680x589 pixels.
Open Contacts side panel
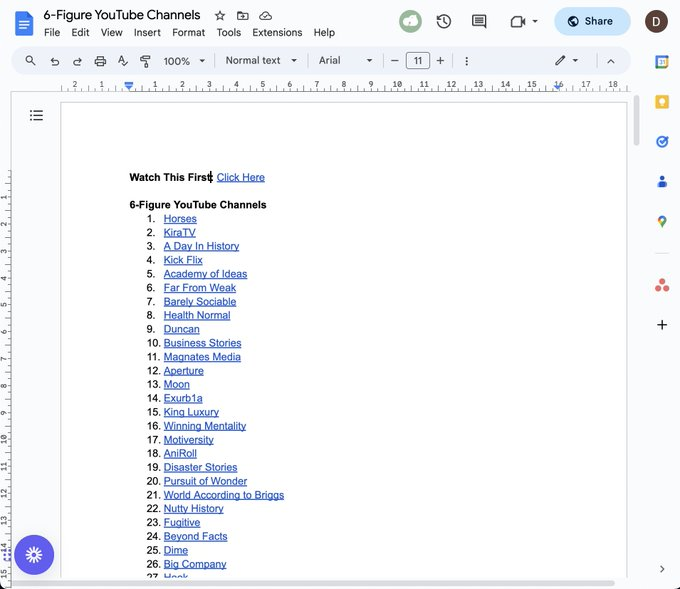[x=662, y=181]
